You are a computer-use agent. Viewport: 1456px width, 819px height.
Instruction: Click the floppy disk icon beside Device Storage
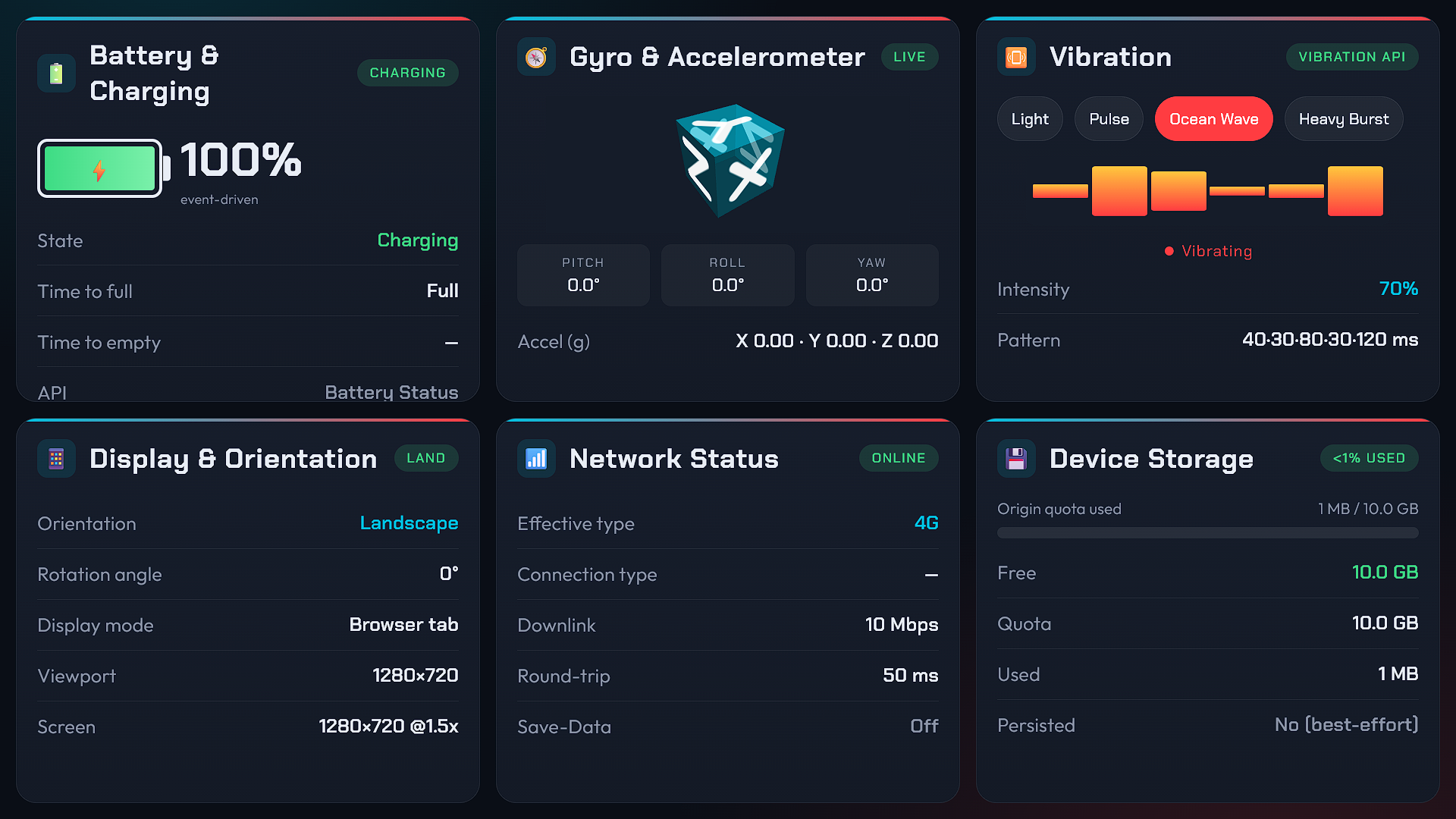click(x=1016, y=459)
